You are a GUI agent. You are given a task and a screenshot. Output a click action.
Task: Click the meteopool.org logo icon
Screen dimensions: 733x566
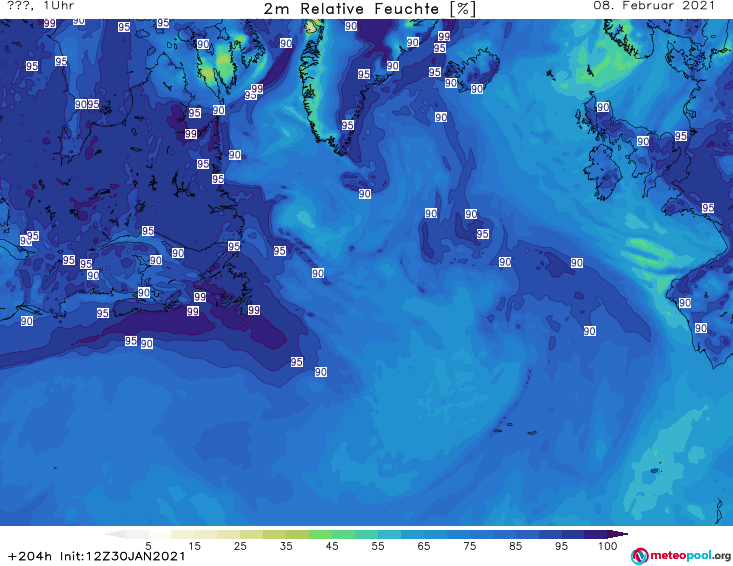[639, 556]
